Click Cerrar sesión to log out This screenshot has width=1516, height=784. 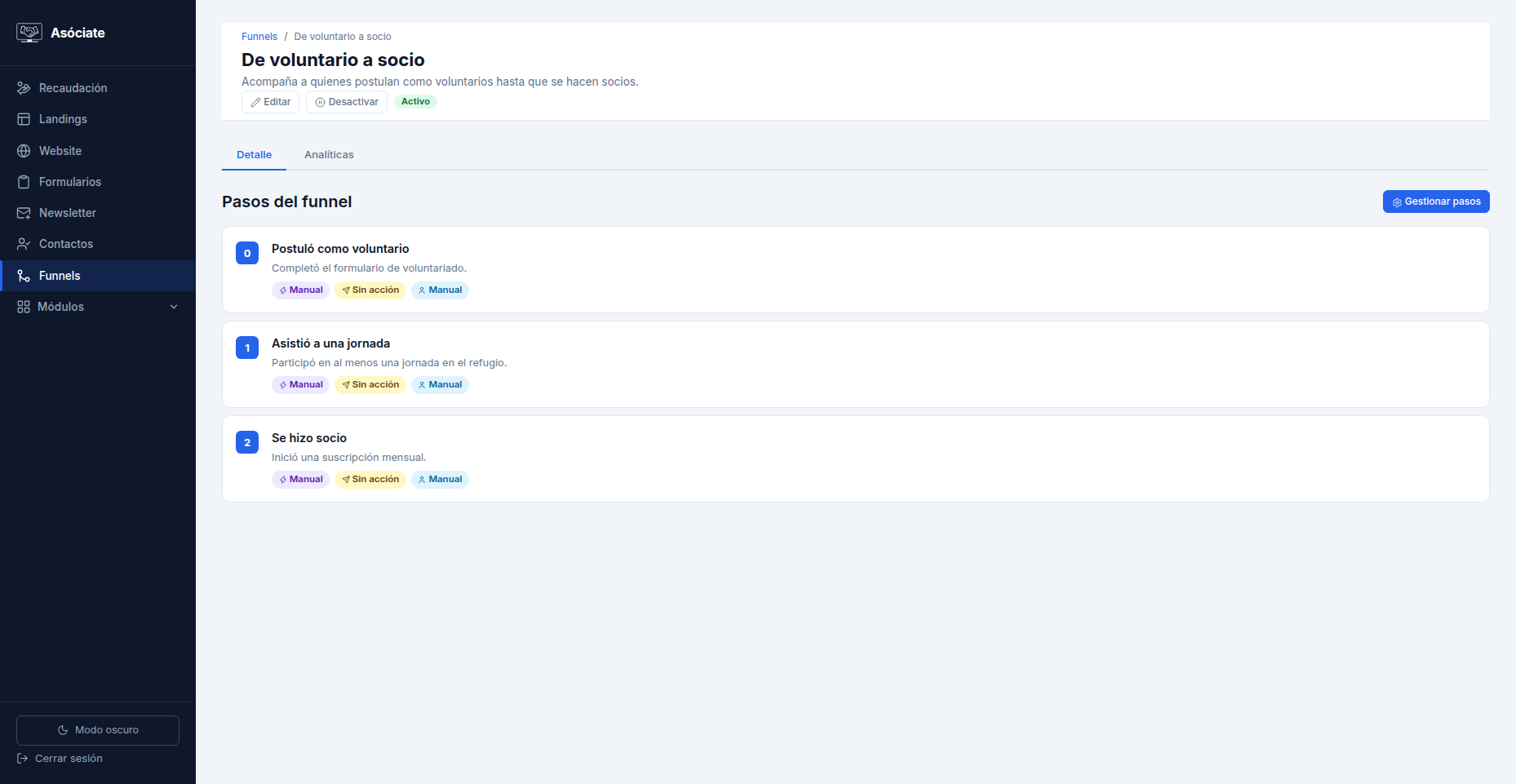tap(60, 759)
